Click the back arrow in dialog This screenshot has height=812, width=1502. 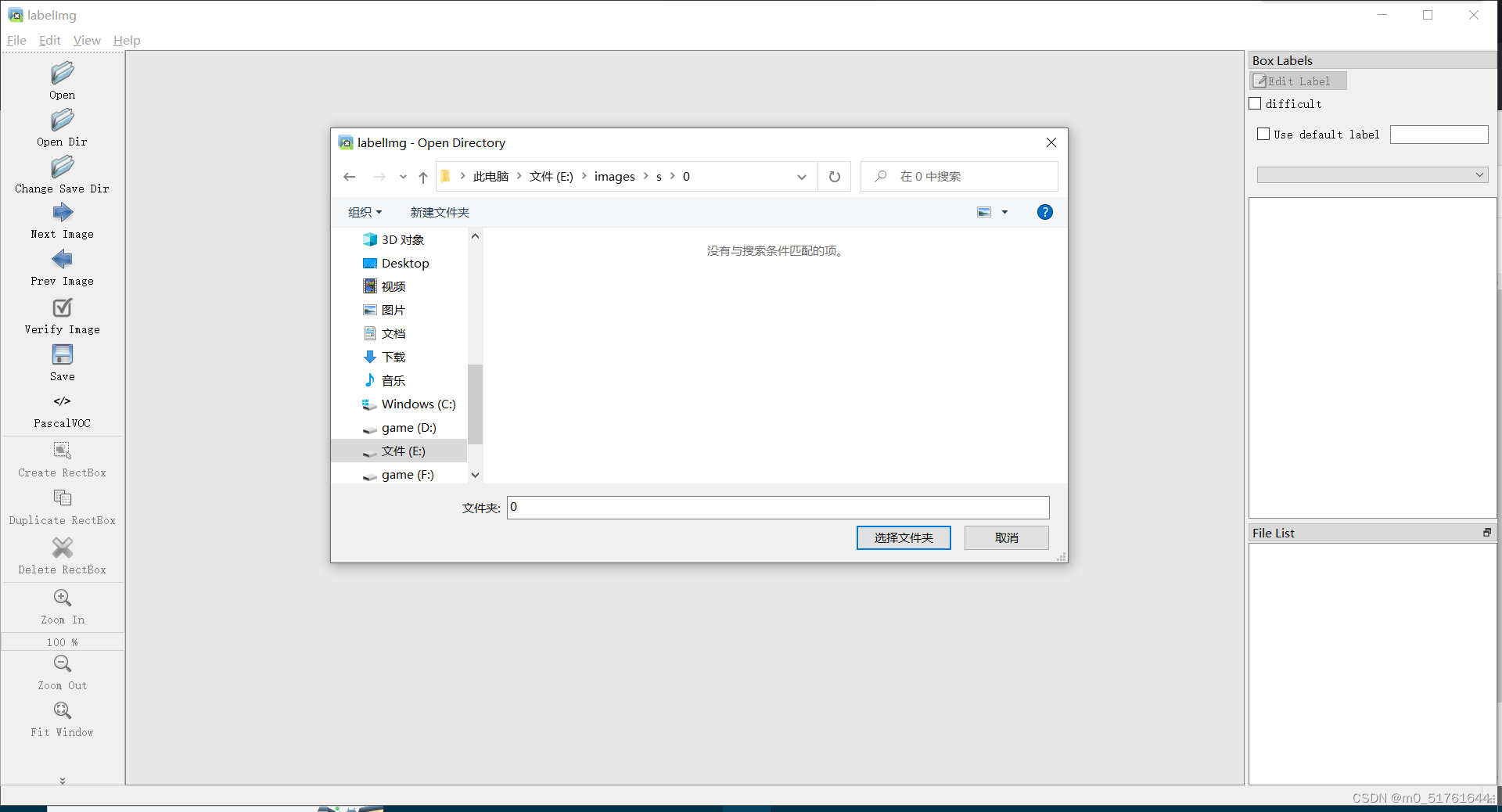point(350,177)
